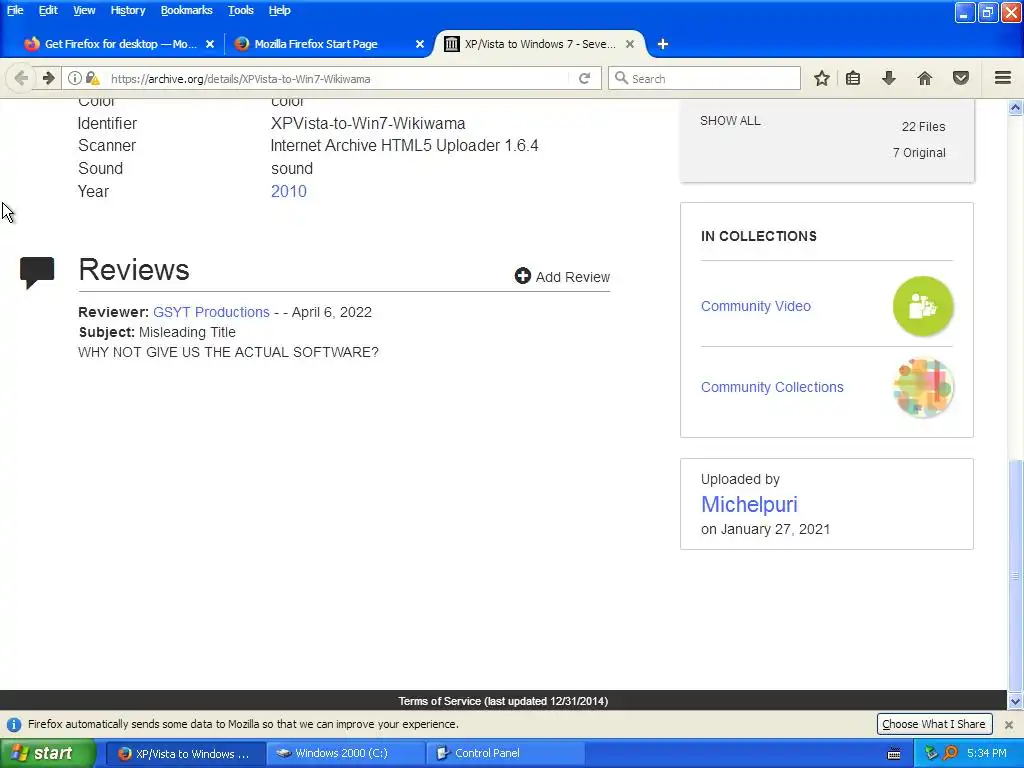Show bookmarks list icon
This screenshot has height=768, width=1024.
[x=853, y=78]
